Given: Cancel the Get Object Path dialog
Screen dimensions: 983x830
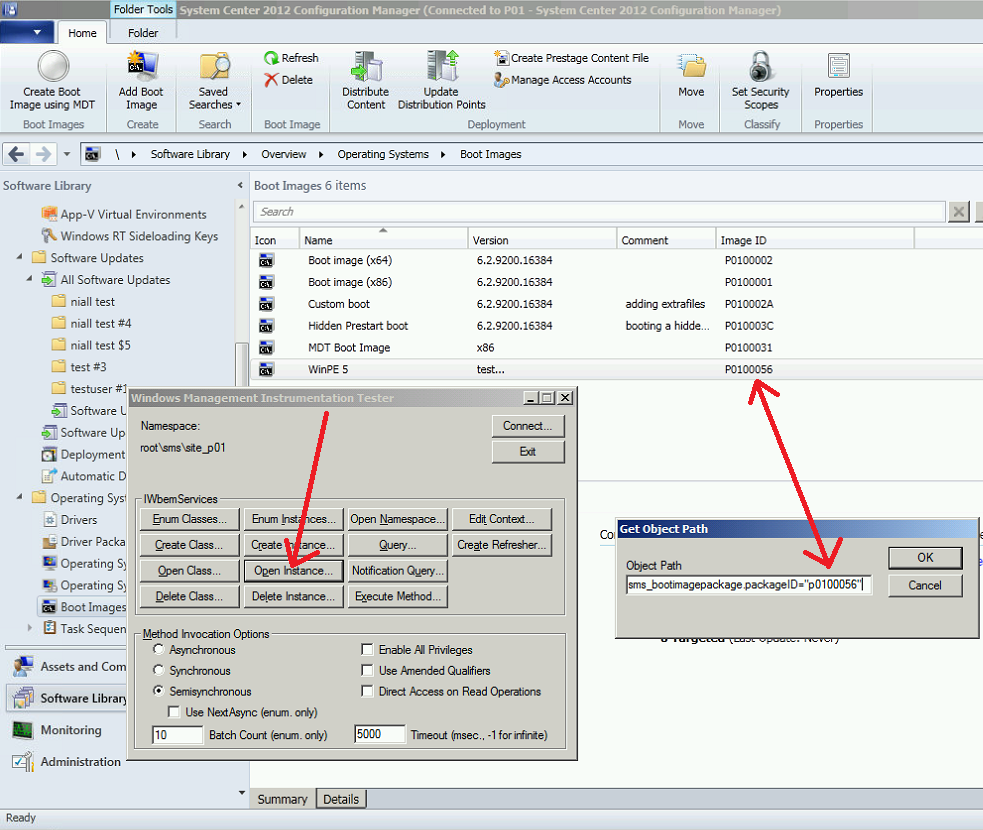Looking at the screenshot, I should [925, 585].
